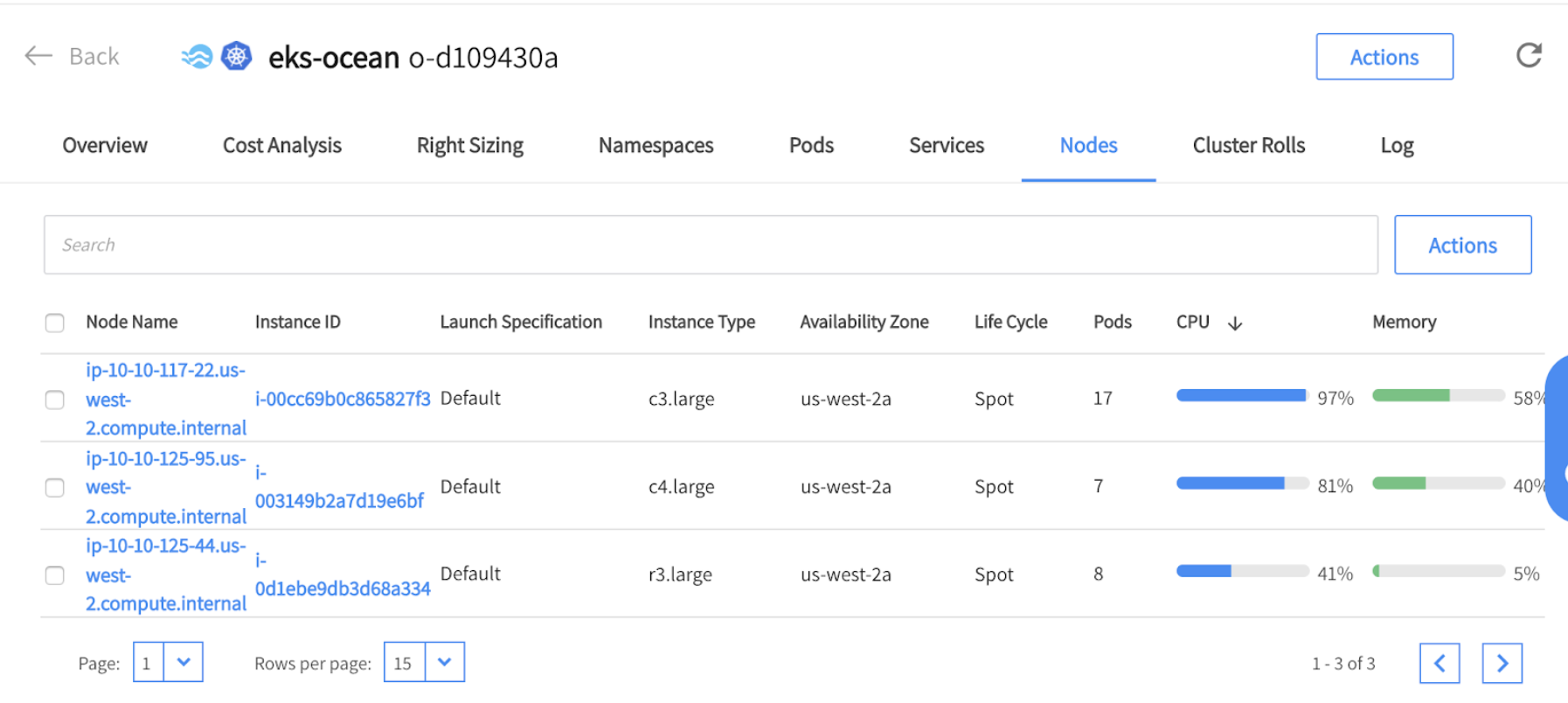Open the Overview tab
1568x703 pixels.
105,145
